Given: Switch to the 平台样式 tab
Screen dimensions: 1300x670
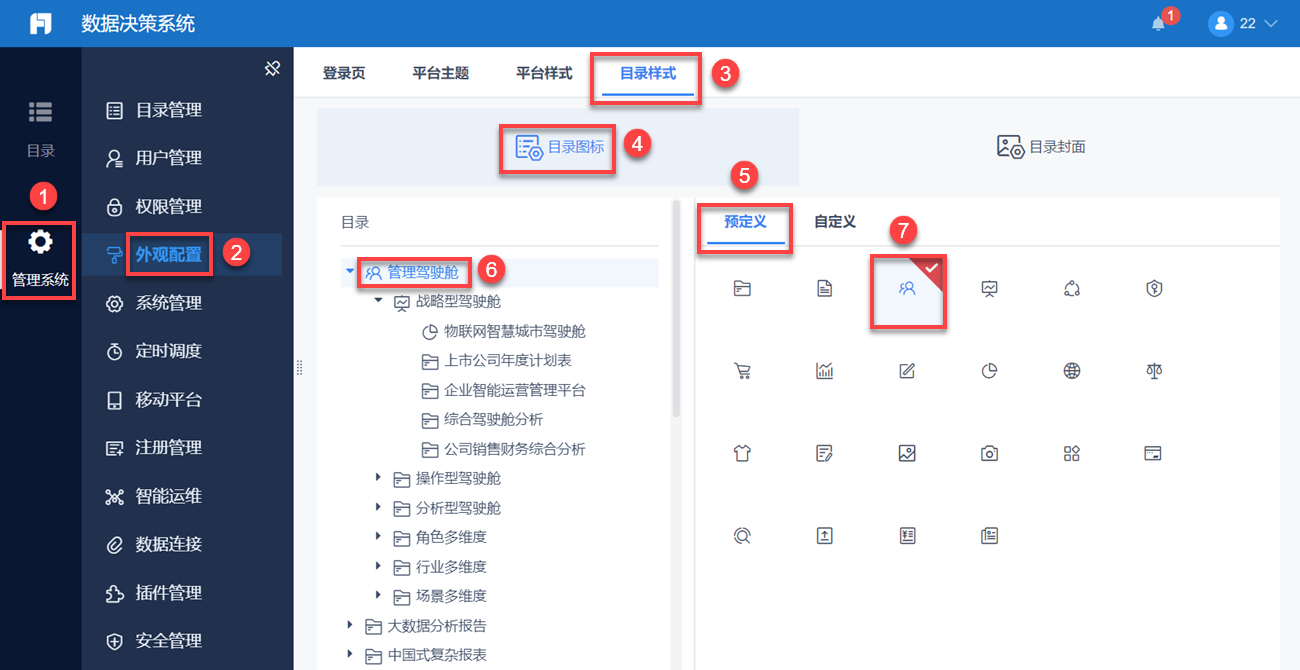Looking at the screenshot, I should click(x=544, y=73).
